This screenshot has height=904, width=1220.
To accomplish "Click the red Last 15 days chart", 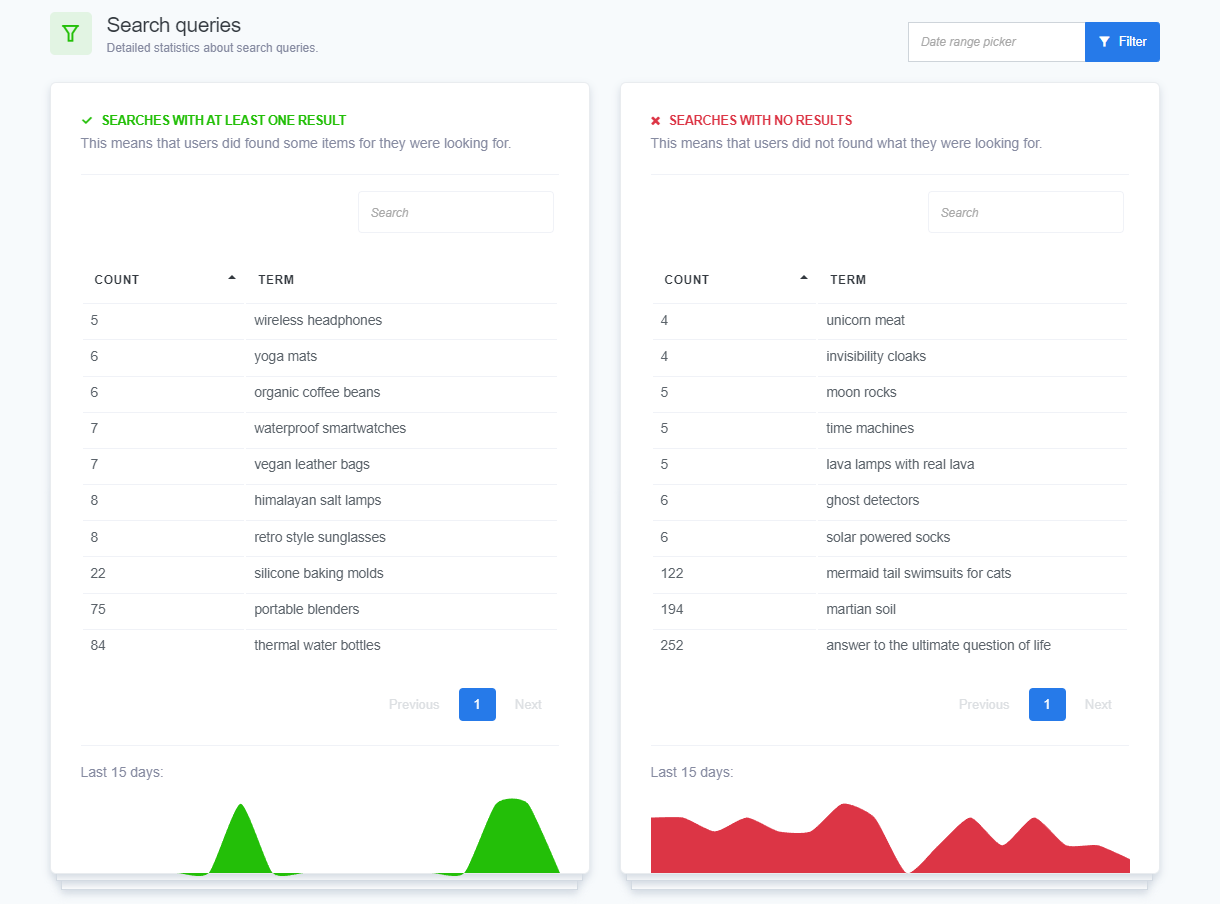I will 890,838.
